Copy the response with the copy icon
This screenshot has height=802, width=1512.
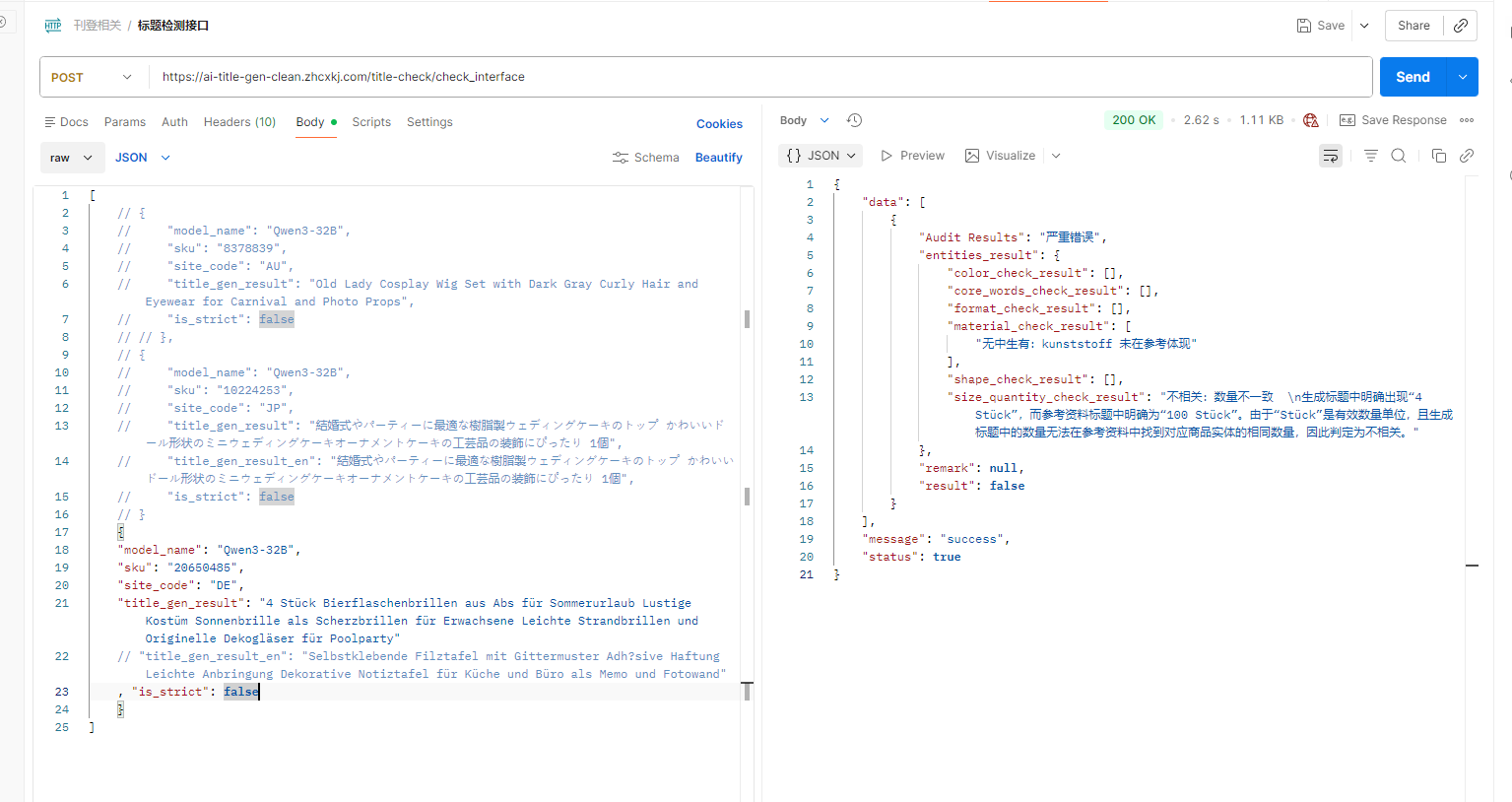[x=1439, y=156]
